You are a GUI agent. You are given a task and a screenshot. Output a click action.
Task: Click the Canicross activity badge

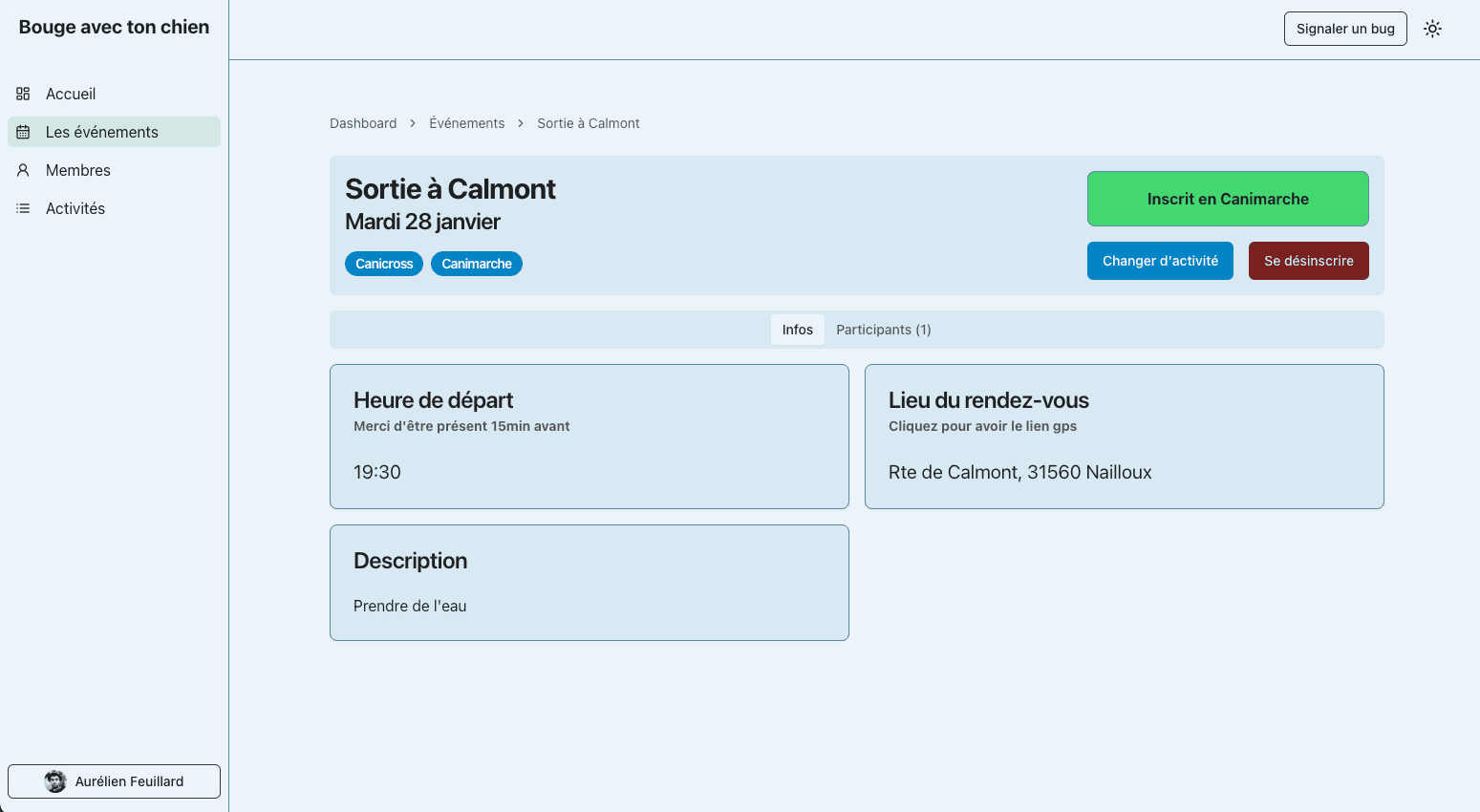(x=384, y=264)
